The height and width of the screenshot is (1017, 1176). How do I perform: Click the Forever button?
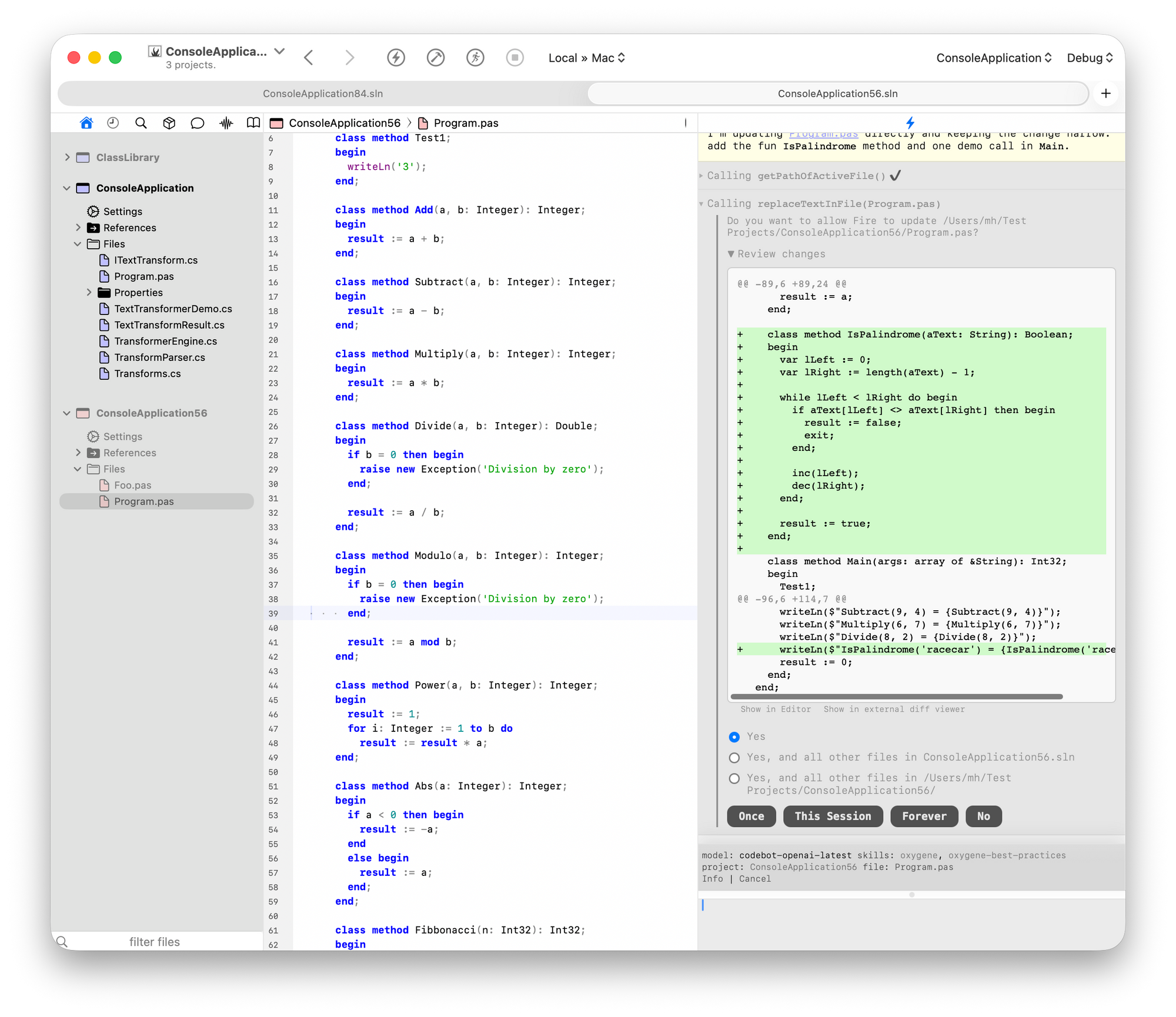(x=924, y=816)
